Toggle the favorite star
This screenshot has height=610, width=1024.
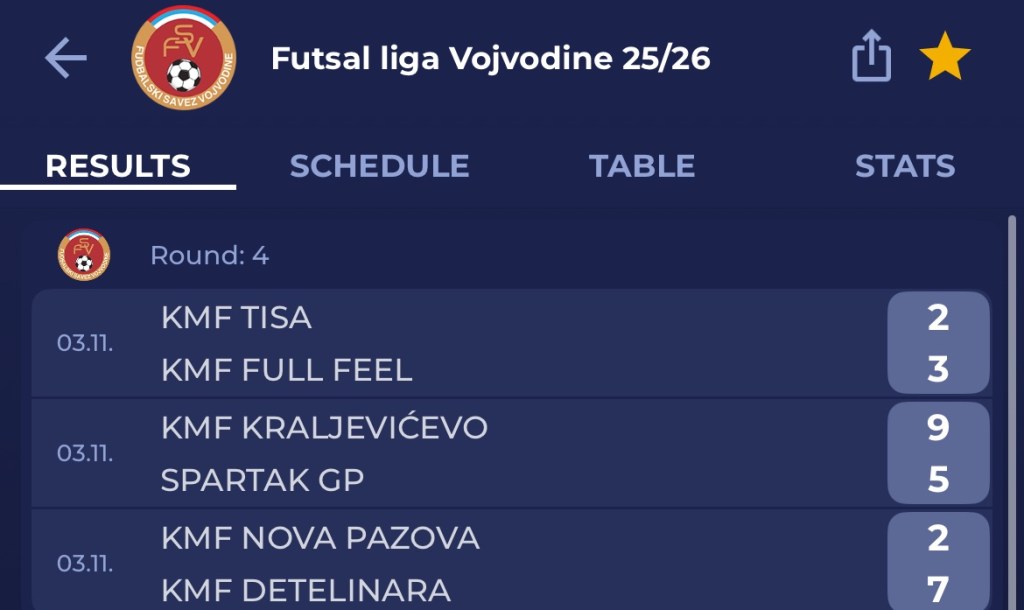[945, 58]
